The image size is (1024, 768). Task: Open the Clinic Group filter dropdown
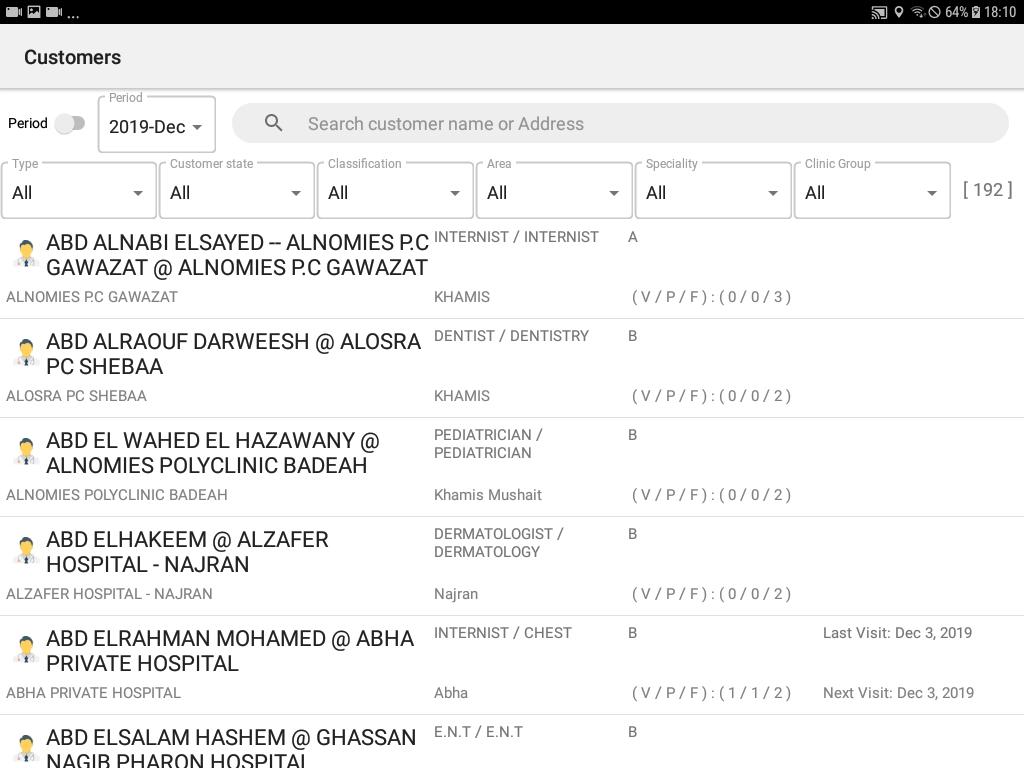pyautogui.click(x=872, y=191)
